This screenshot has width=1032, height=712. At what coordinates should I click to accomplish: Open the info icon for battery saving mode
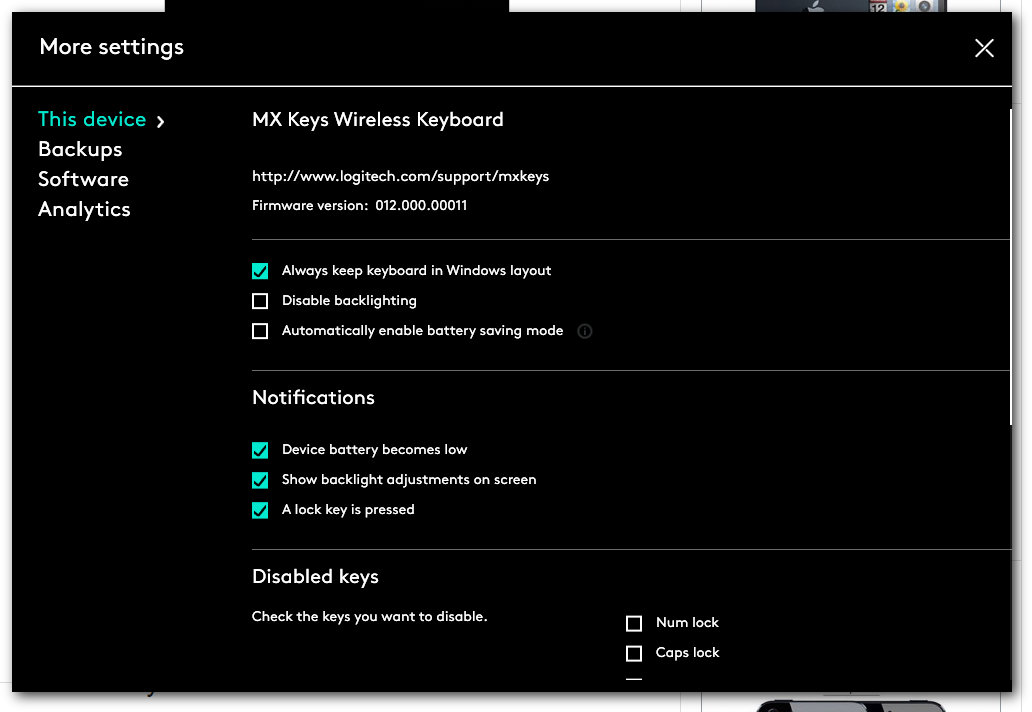coord(584,331)
